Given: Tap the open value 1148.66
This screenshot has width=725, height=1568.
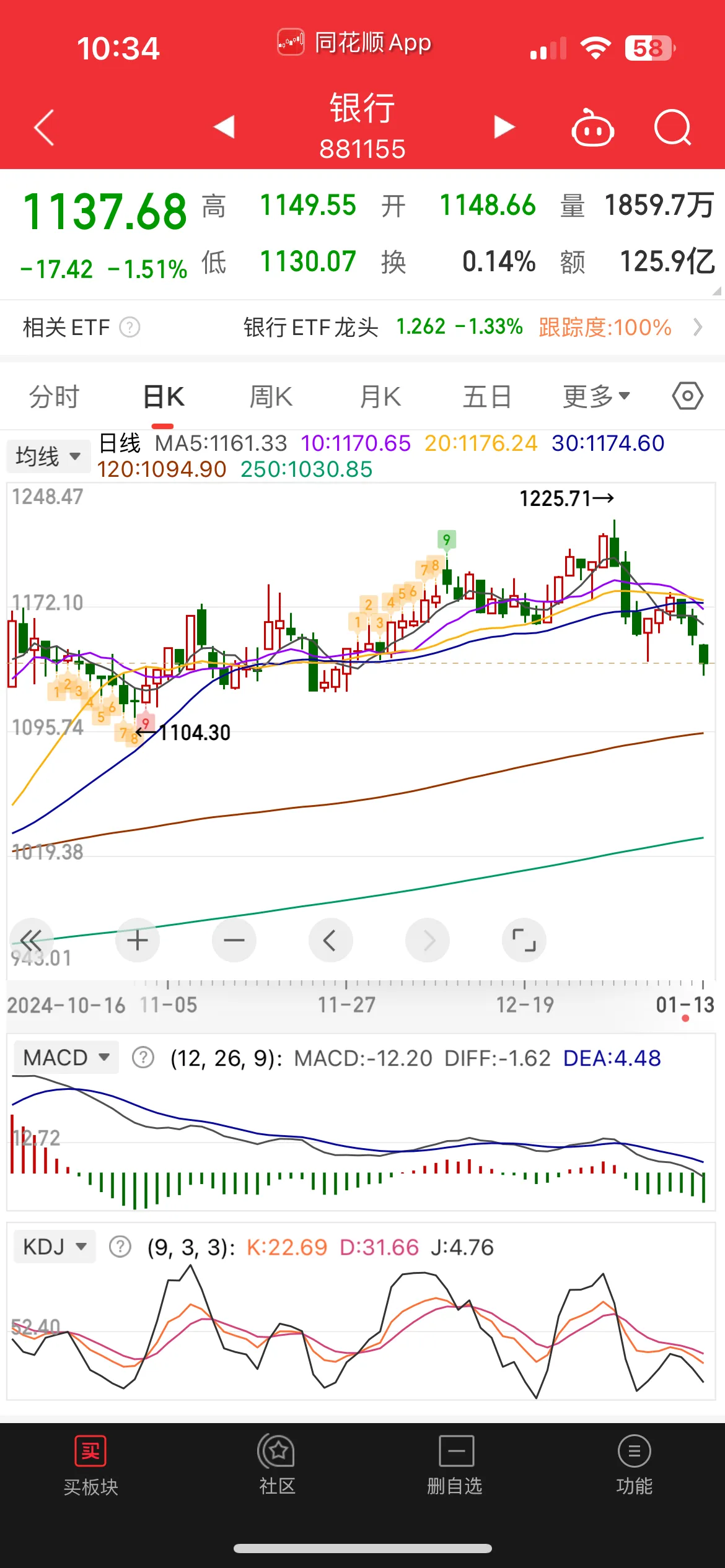Looking at the screenshot, I should tap(488, 206).
